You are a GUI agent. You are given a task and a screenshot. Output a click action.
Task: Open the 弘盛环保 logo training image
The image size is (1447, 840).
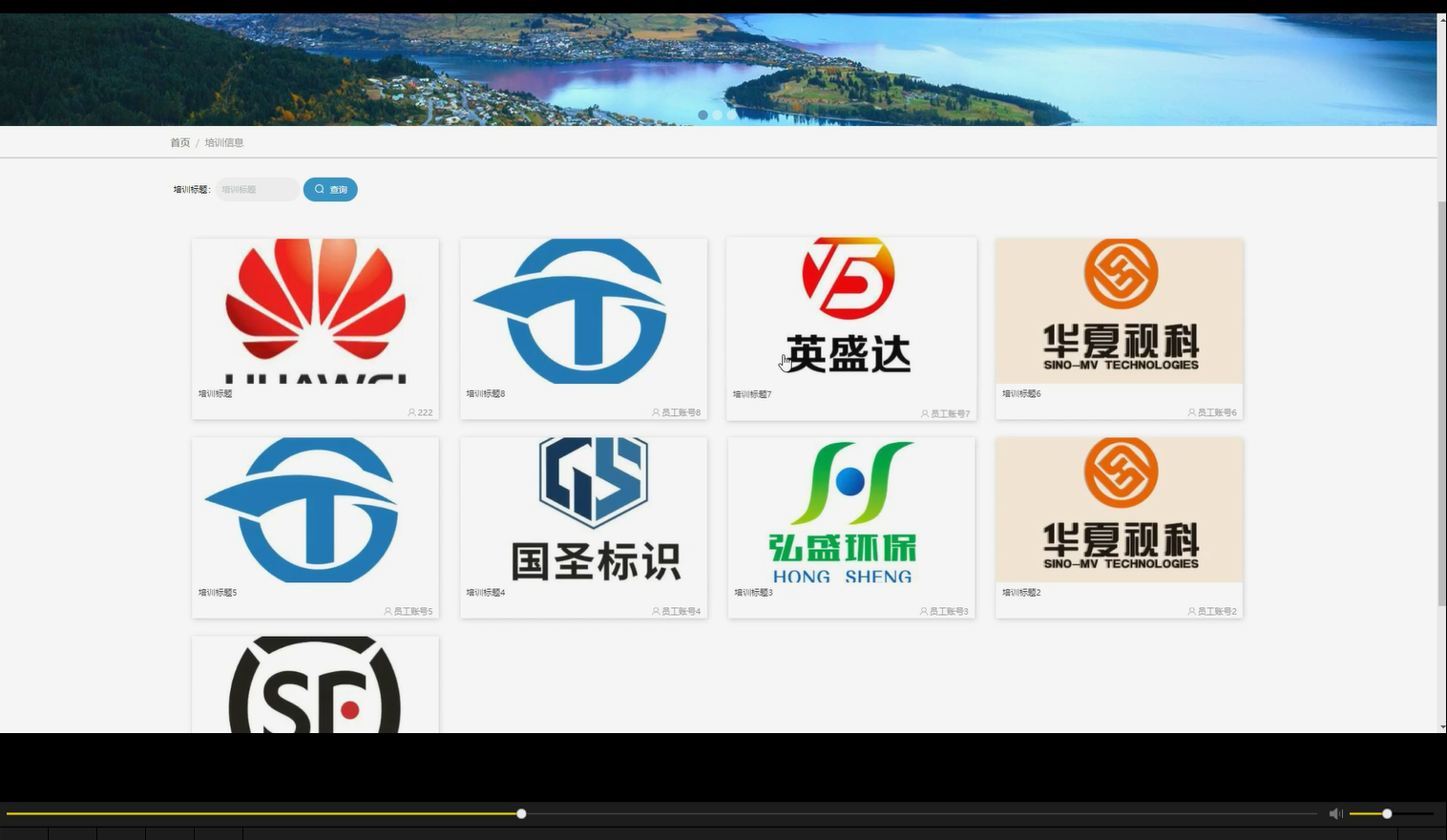(851, 510)
